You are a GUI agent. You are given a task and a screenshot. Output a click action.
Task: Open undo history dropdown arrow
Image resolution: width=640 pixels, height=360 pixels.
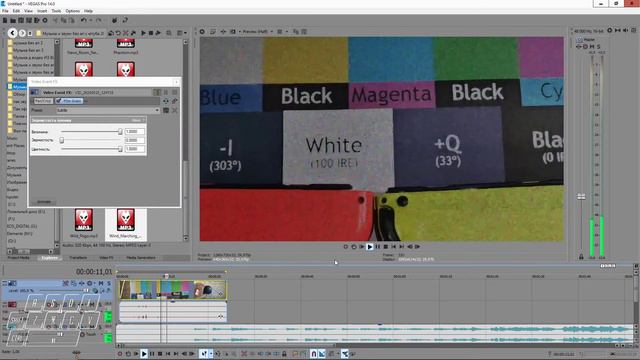click(x=91, y=20)
